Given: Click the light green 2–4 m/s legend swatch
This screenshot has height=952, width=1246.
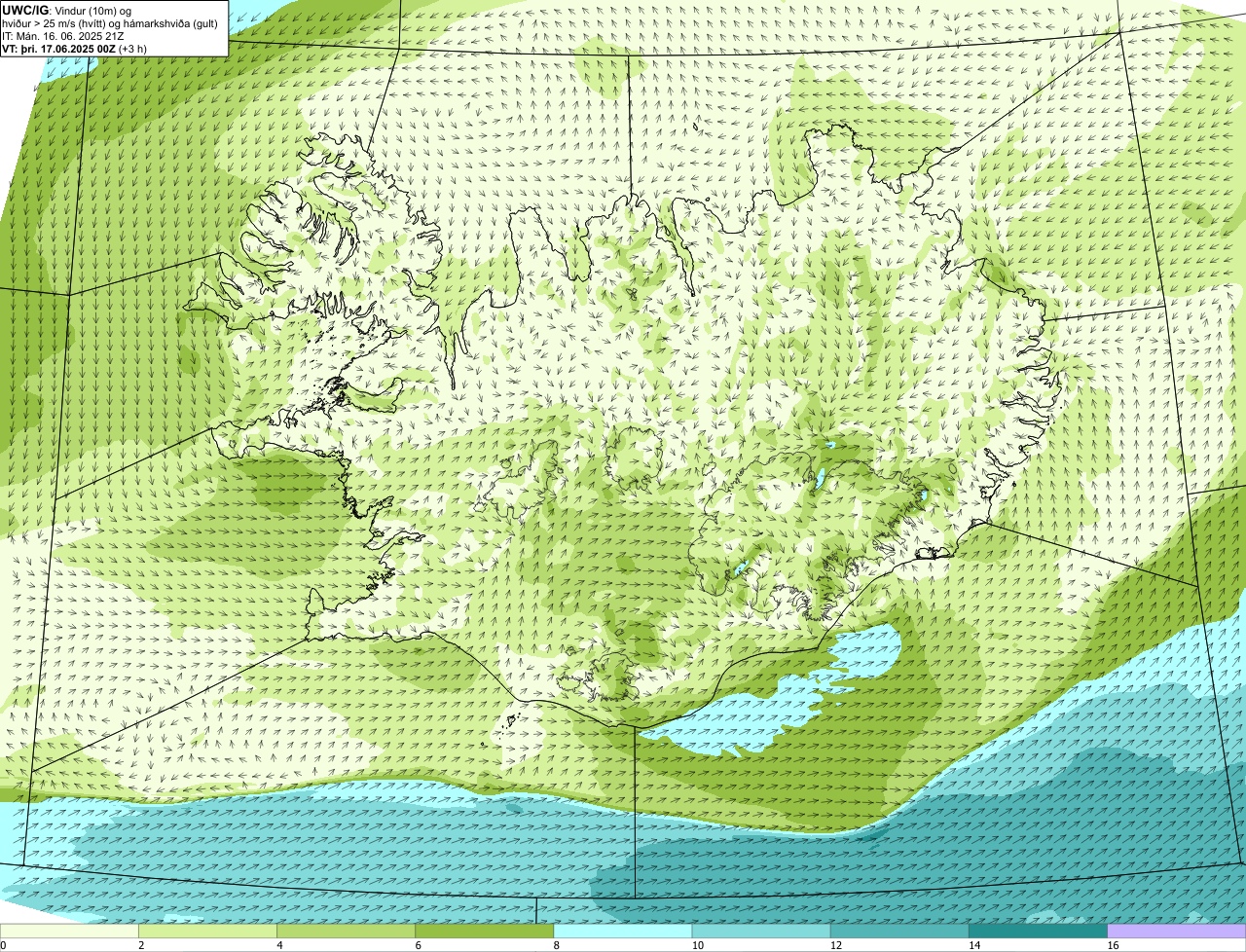Looking at the screenshot, I should pos(207,931).
